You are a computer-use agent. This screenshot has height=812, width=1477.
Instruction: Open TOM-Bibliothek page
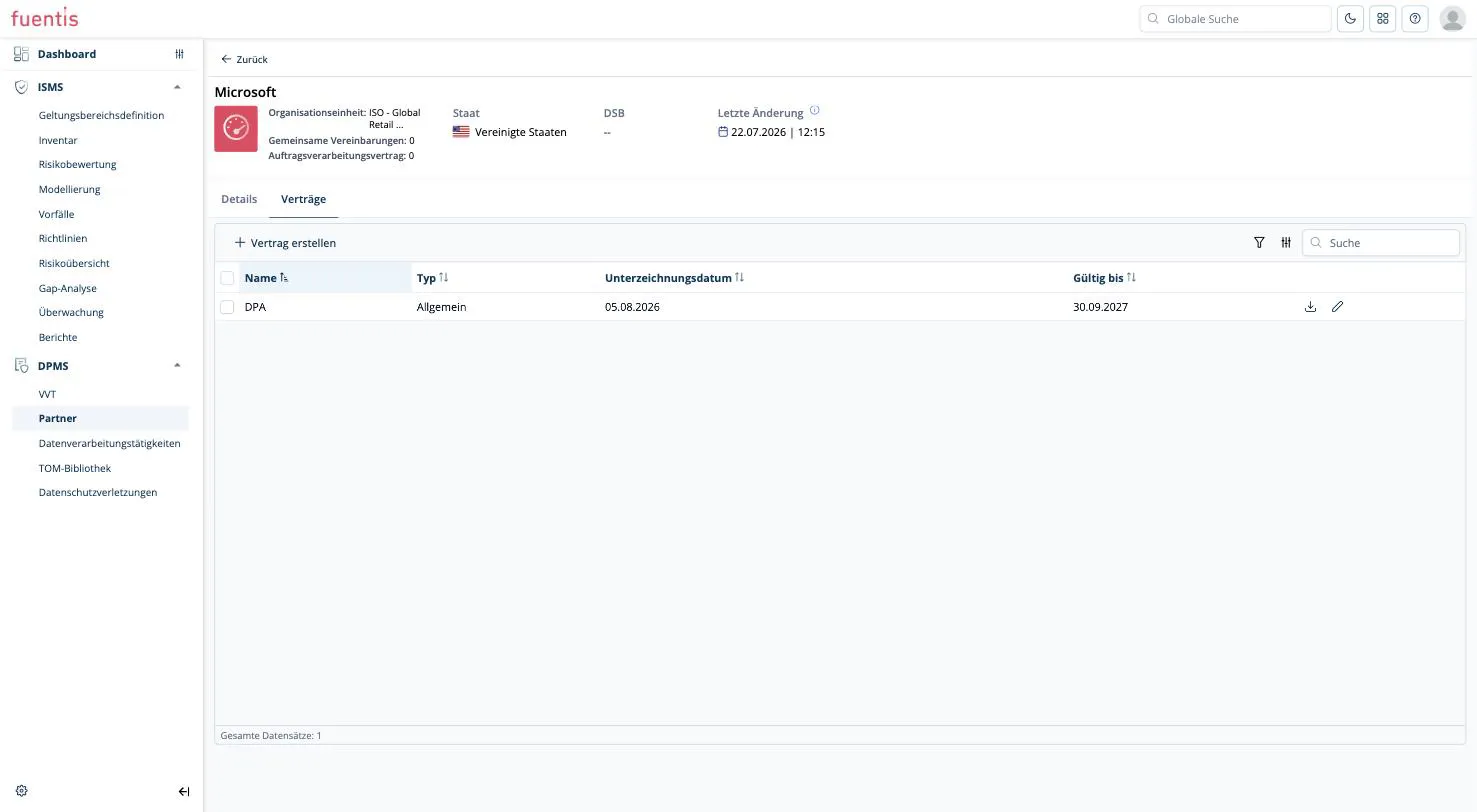pos(75,468)
